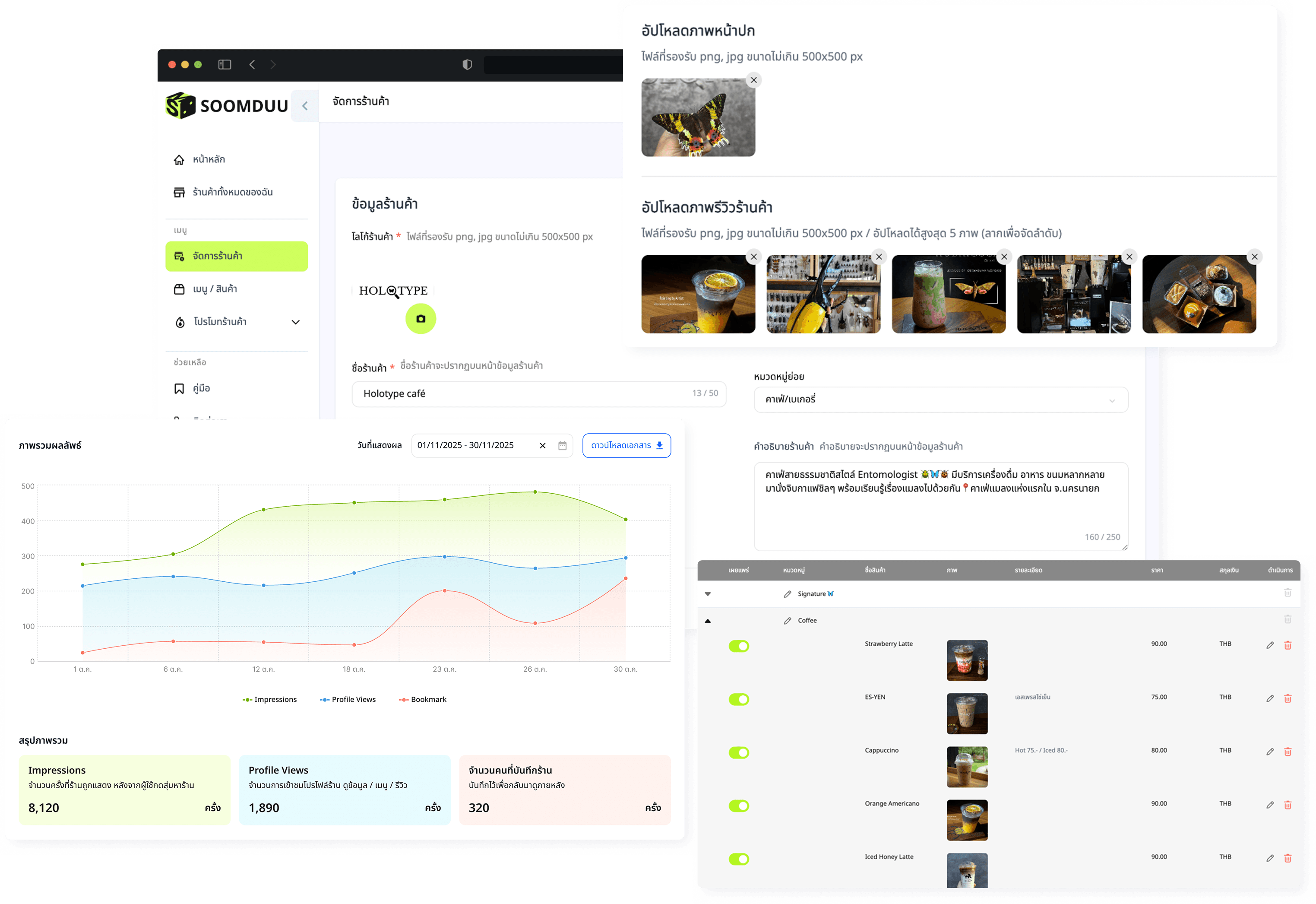Open the Orange Americano product image
The width and height of the screenshot is (1316, 904).
[x=967, y=820]
